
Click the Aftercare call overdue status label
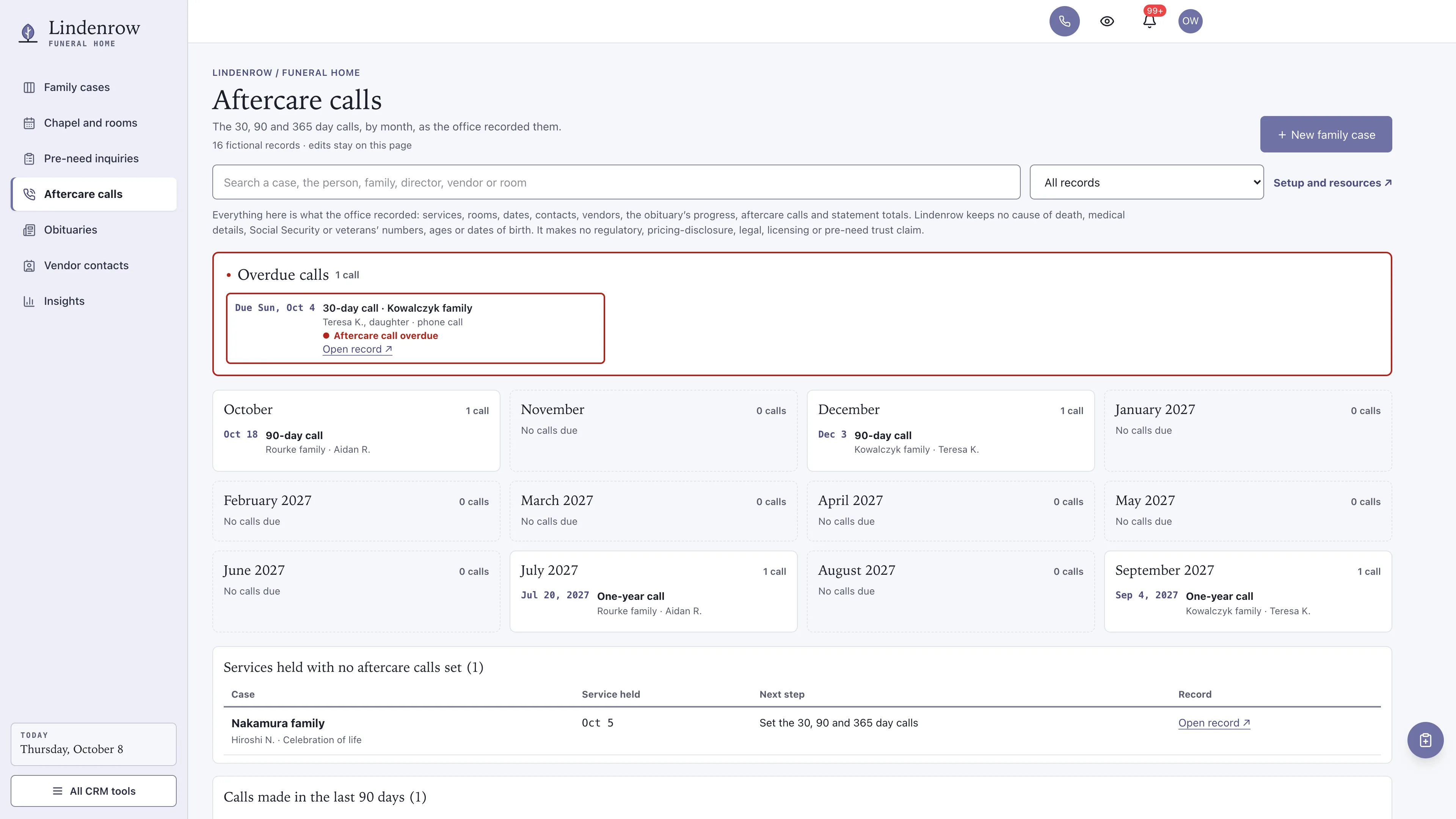click(x=380, y=336)
